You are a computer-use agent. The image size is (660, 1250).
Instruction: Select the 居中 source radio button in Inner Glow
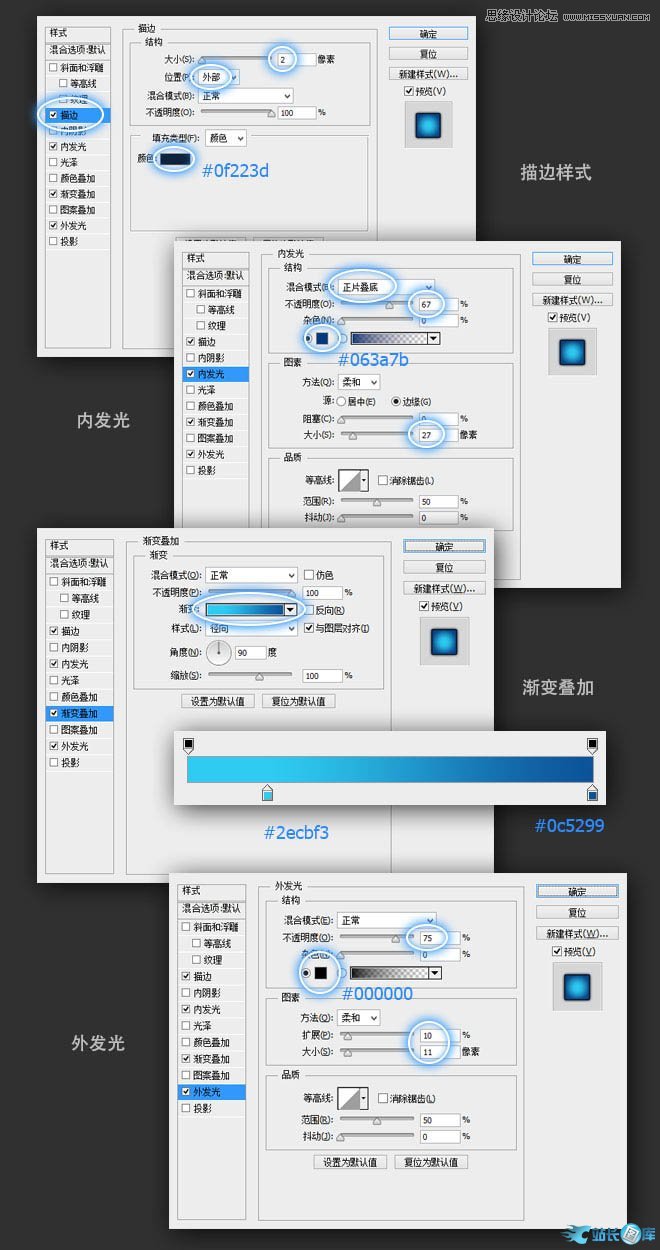click(x=340, y=401)
